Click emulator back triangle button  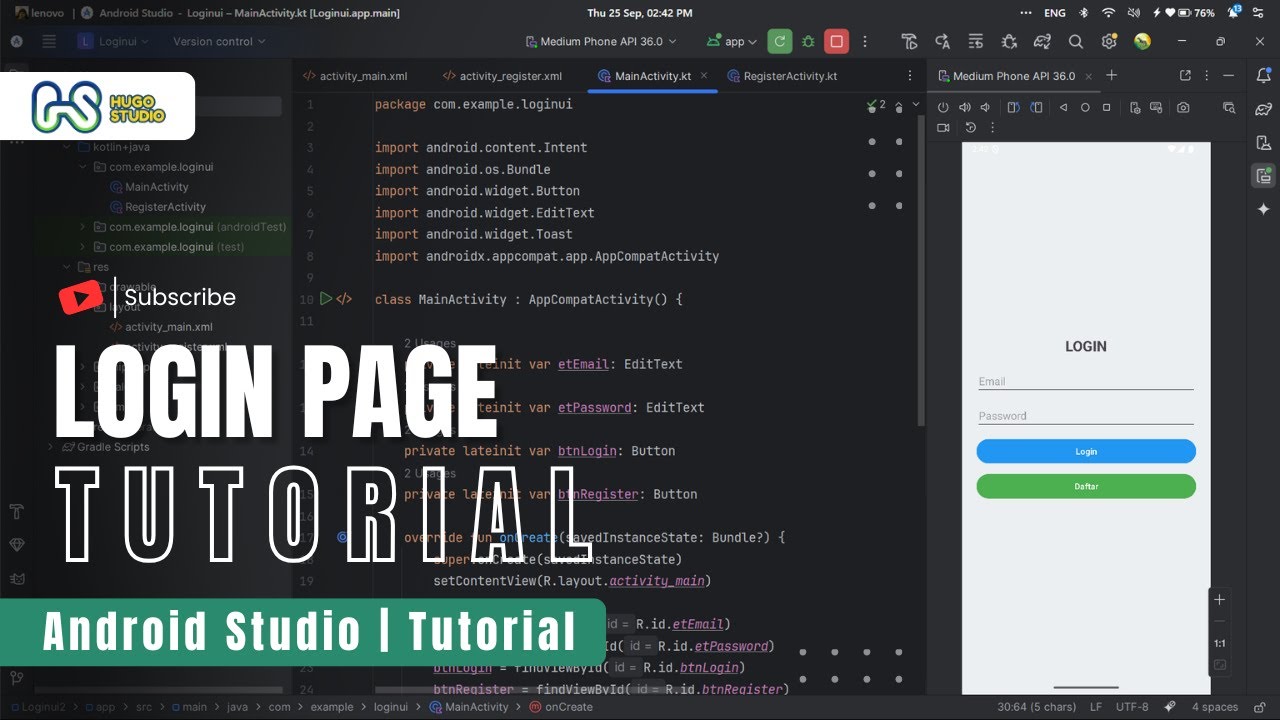click(x=1063, y=107)
